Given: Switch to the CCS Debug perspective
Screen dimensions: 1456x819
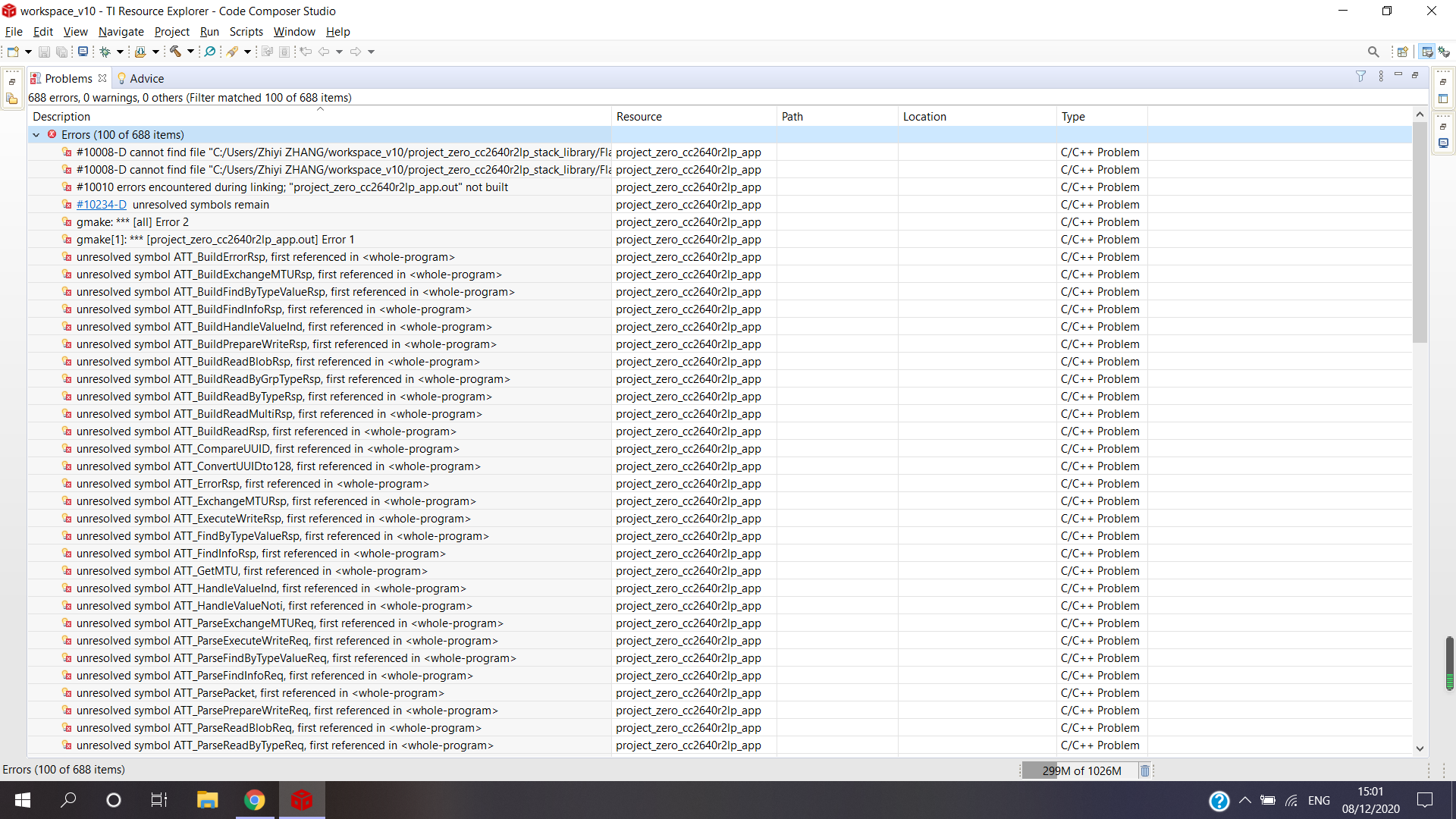Looking at the screenshot, I should (x=1444, y=52).
